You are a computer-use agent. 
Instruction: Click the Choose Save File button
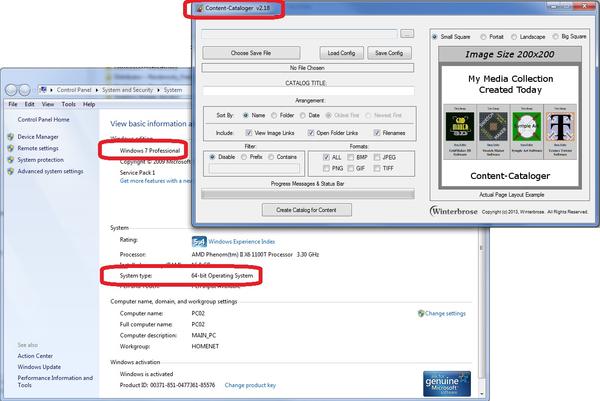click(251, 53)
